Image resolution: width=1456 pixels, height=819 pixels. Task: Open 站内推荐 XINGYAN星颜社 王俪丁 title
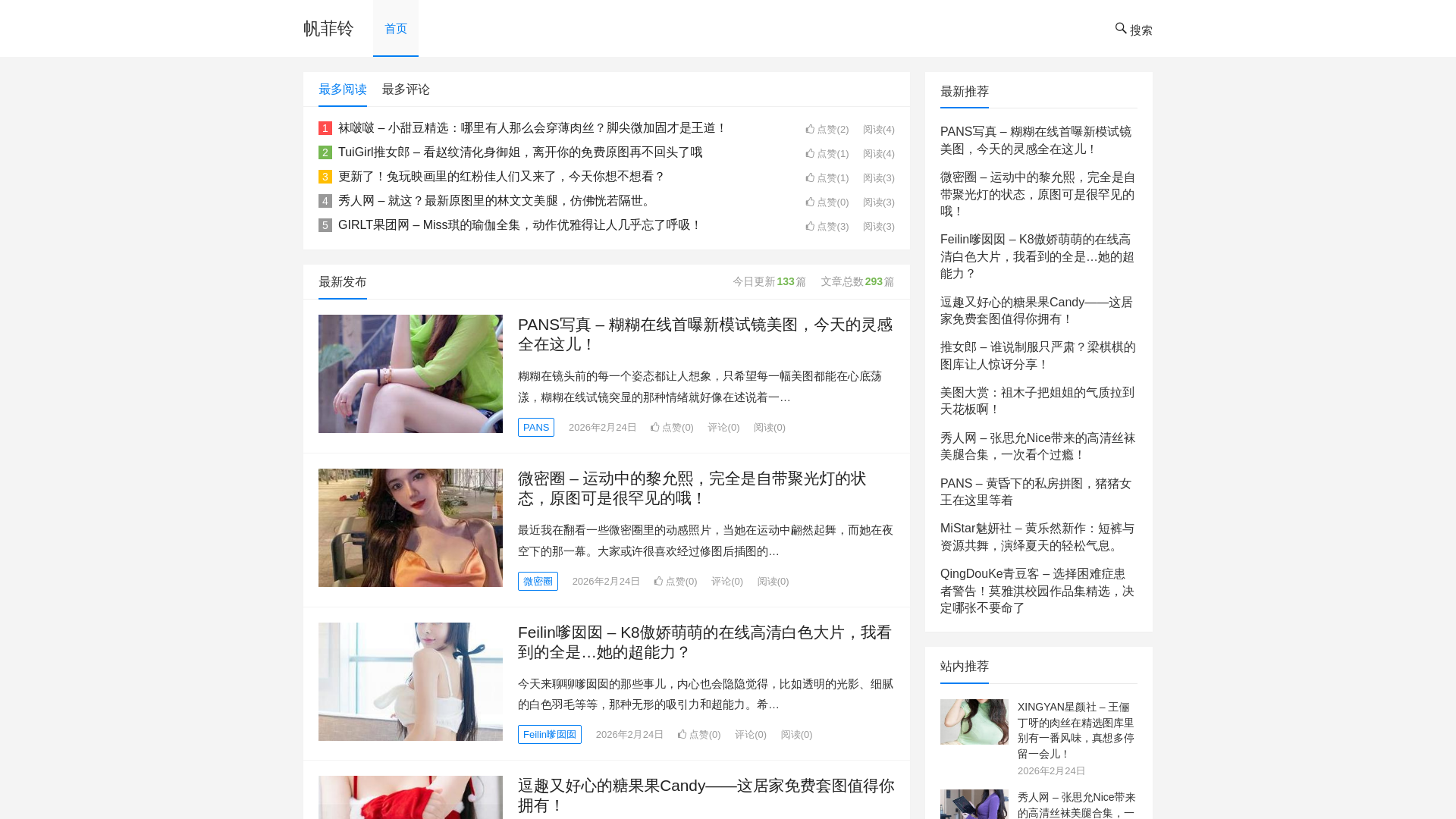[x=1076, y=730]
